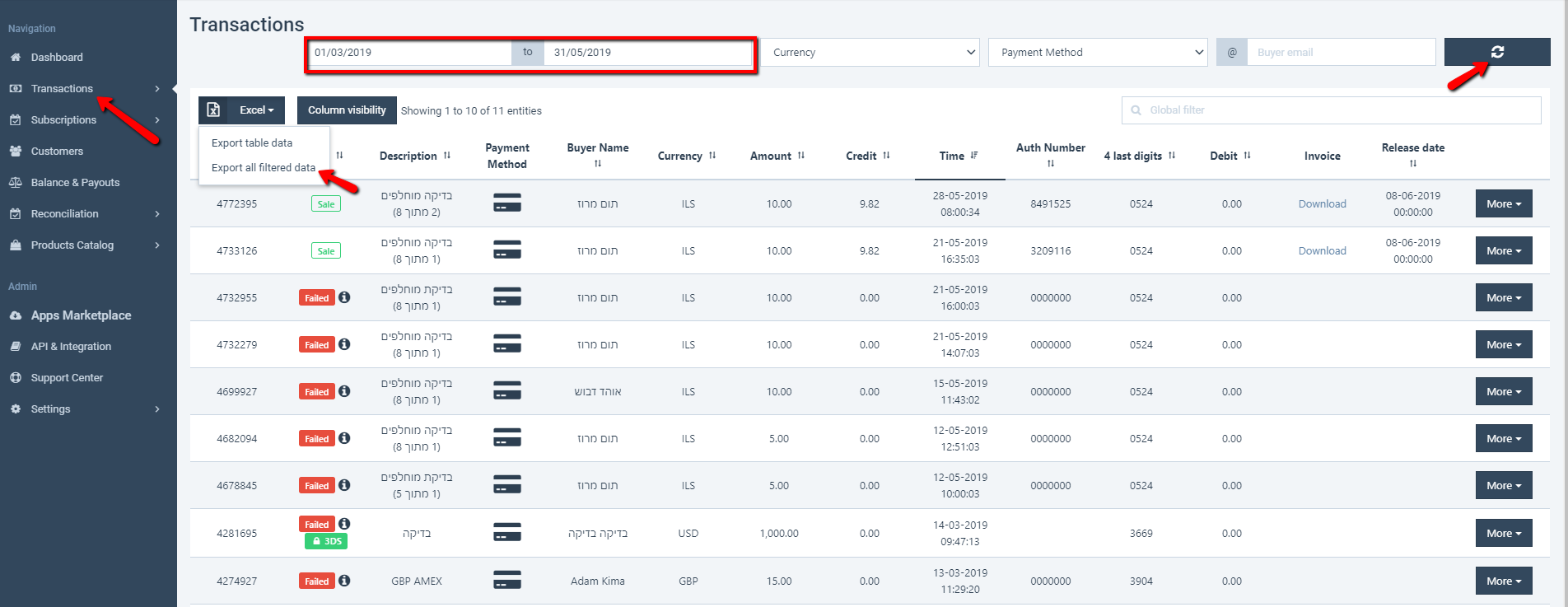Click the Subscriptions sidebar icon
The image size is (1568, 607).
[x=16, y=120]
